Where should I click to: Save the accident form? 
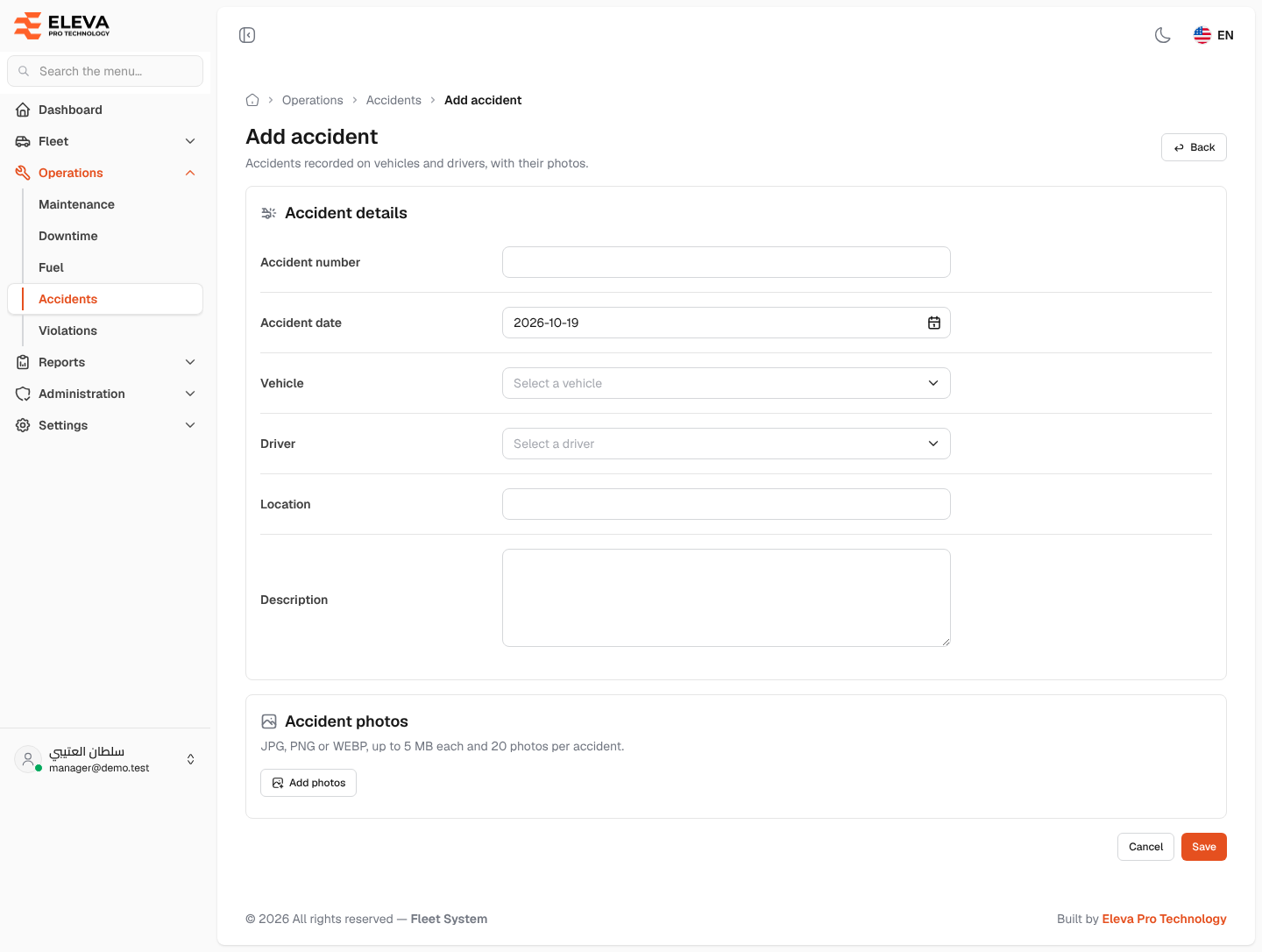(1204, 847)
